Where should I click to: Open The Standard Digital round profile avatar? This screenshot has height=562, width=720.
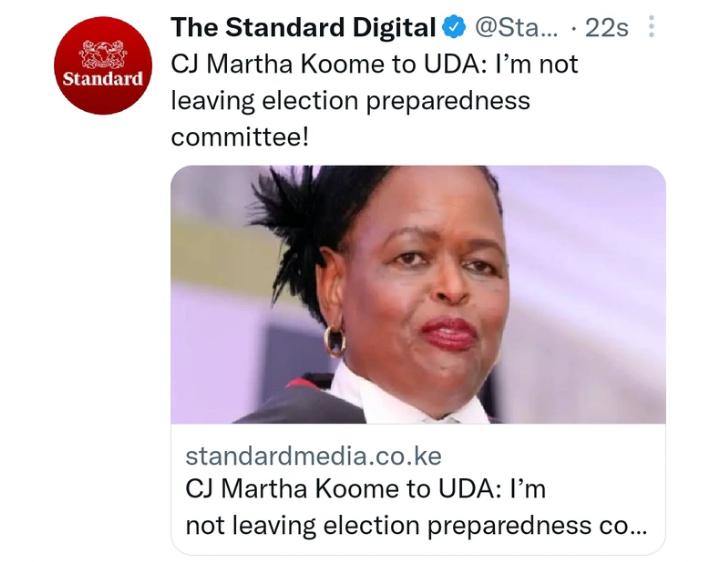pos(103,65)
